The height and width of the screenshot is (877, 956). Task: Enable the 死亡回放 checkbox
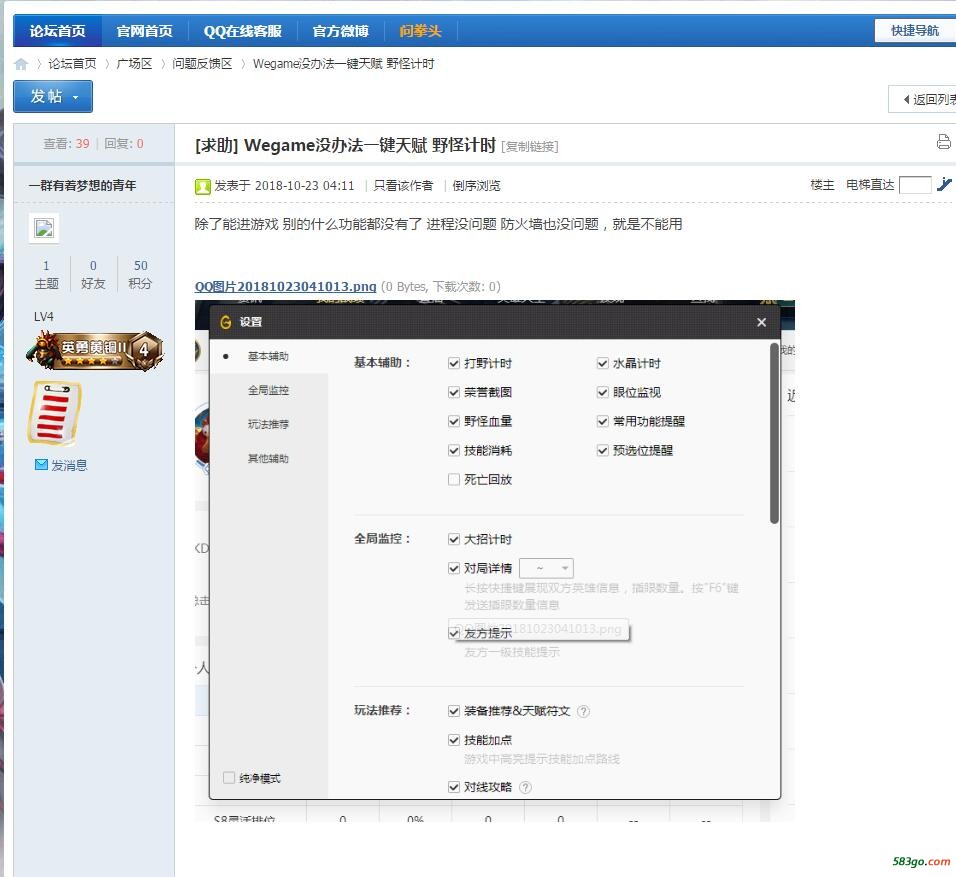point(454,480)
